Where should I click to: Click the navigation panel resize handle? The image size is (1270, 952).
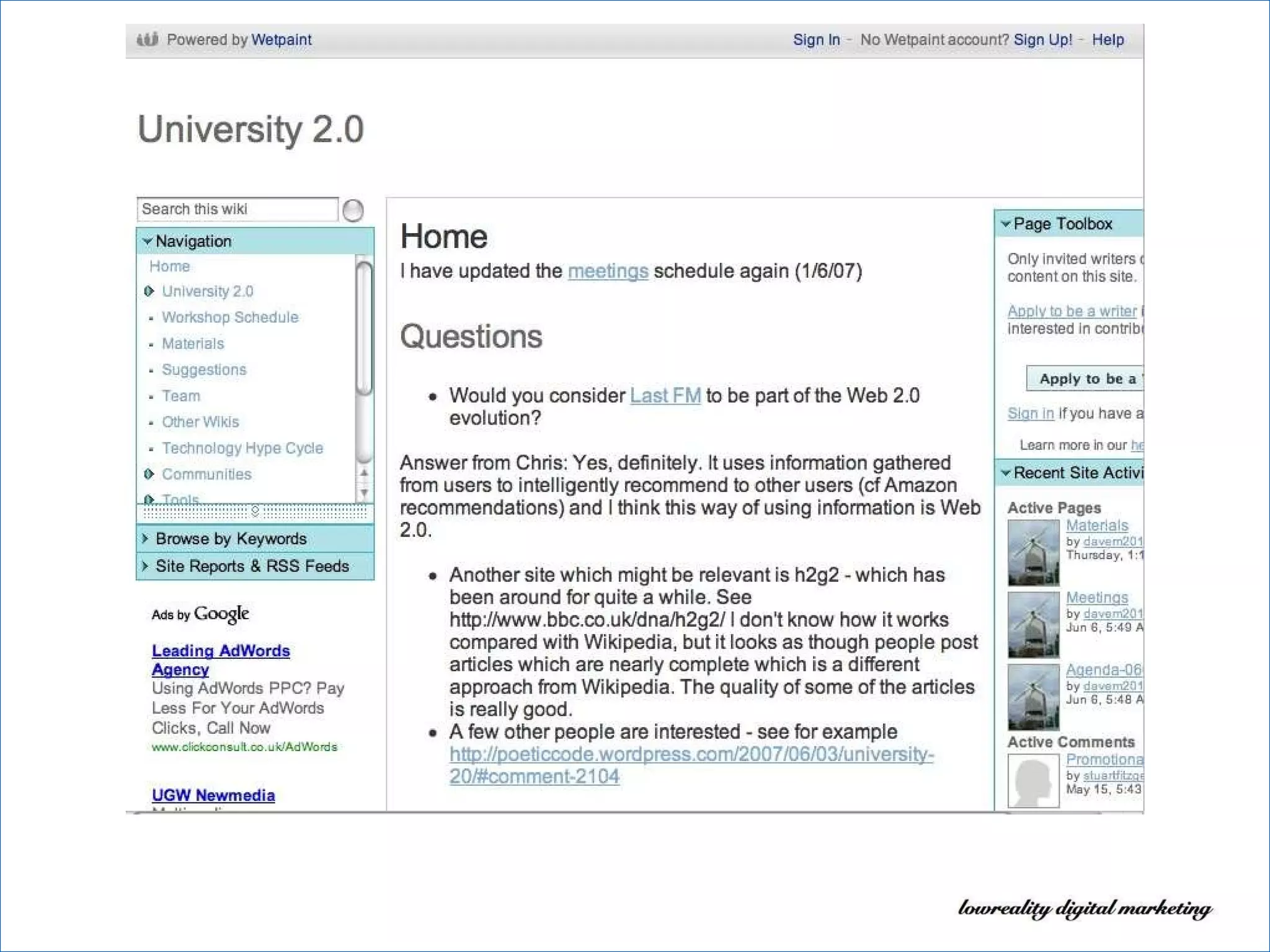pyautogui.click(x=255, y=511)
